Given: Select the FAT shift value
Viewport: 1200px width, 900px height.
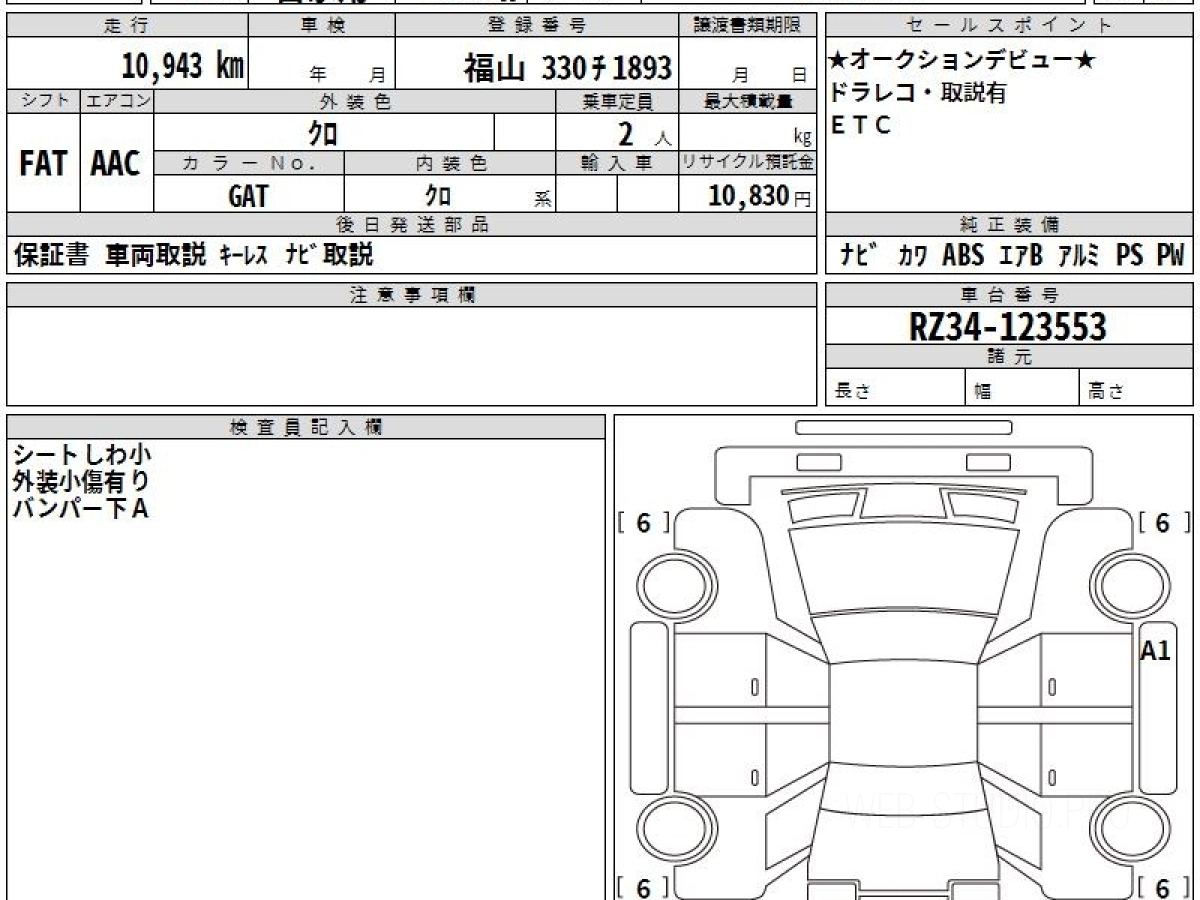Looking at the screenshot, I should [x=43, y=163].
